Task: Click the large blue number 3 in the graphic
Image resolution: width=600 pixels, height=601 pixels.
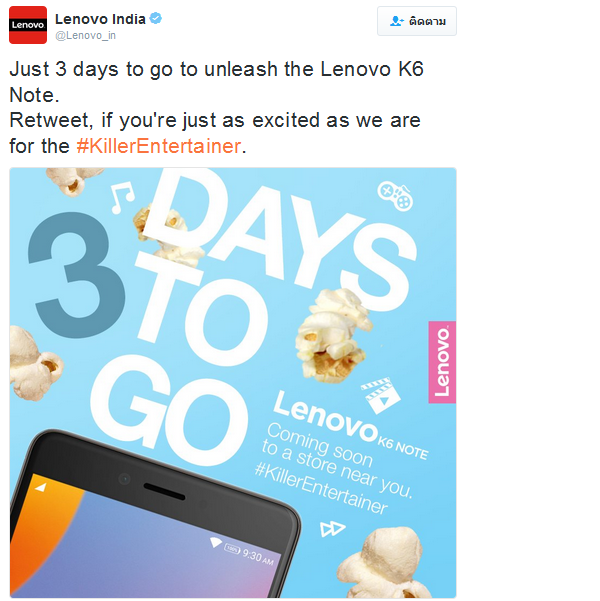Action: (77, 276)
